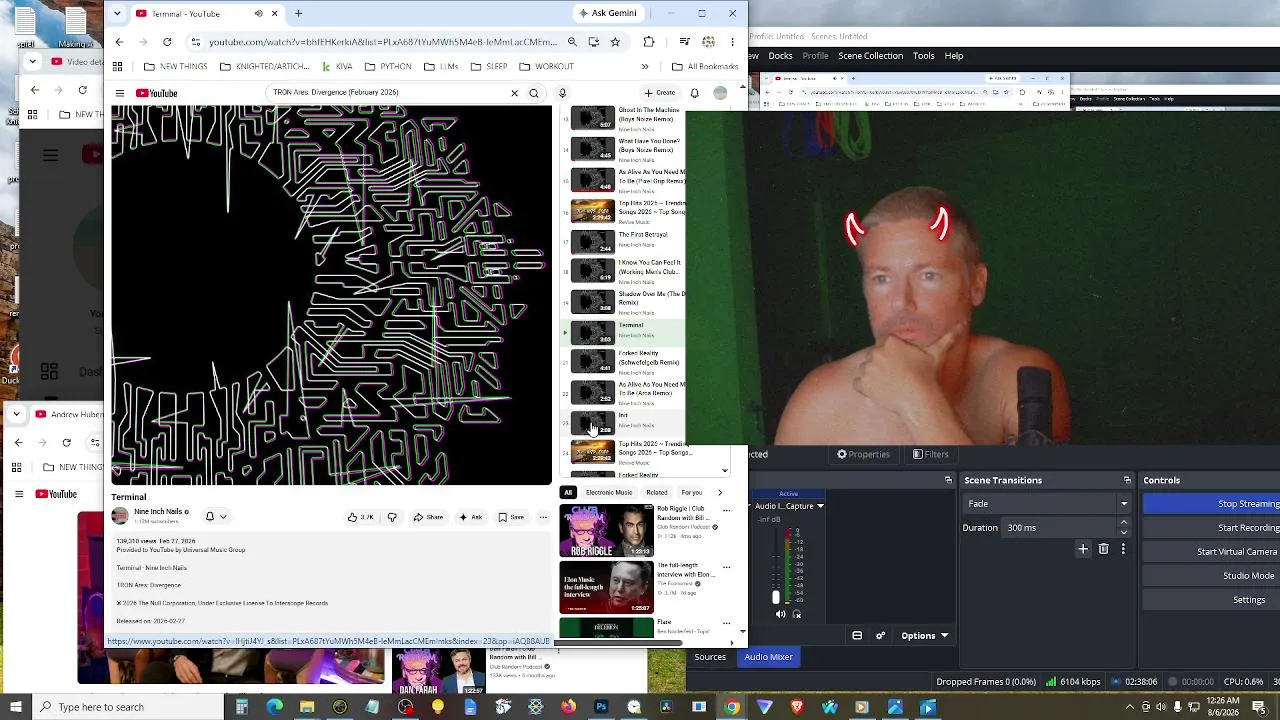The height and width of the screenshot is (720, 1280).
Task: Click the YouTube logo home link
Action: (157, 93)
